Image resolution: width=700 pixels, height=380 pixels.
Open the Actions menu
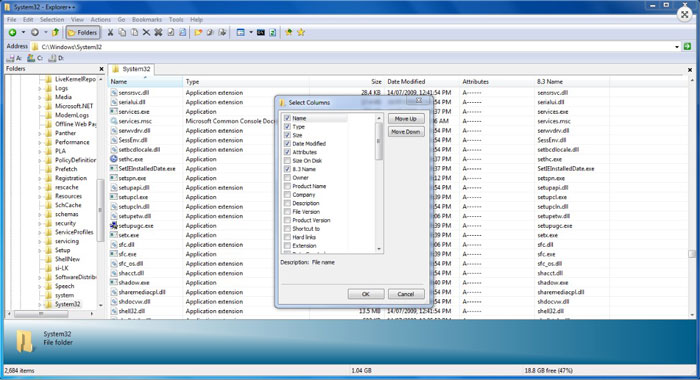pos(100,20)
